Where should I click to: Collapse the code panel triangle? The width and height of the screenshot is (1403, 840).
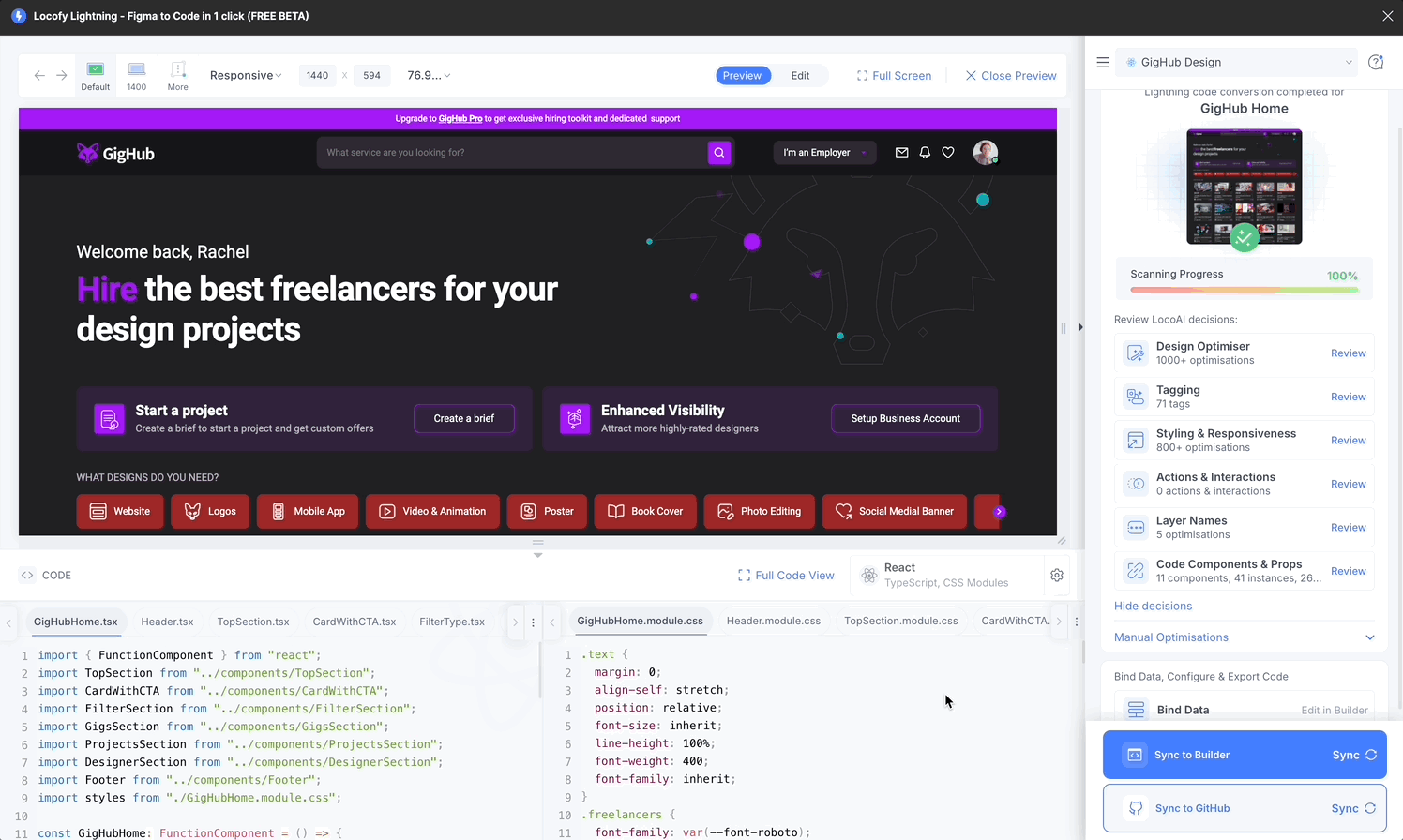coord(537,555)
